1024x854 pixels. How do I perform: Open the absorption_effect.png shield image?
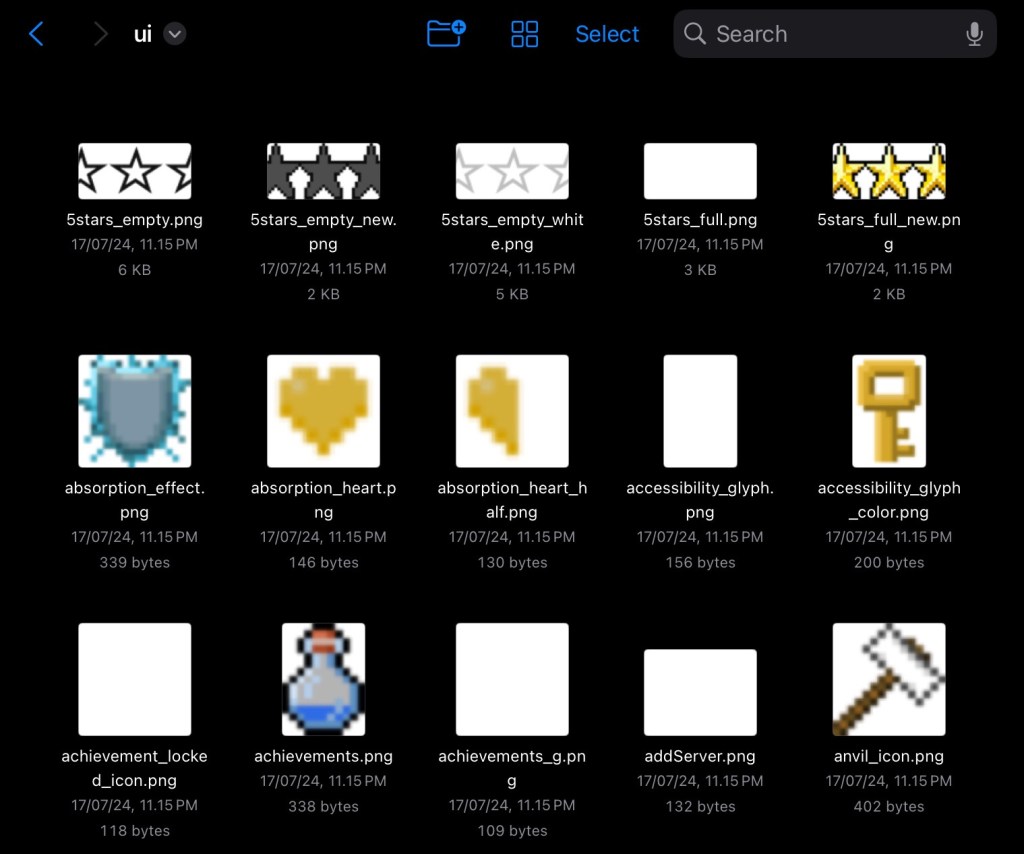click(x=135, y=411)
